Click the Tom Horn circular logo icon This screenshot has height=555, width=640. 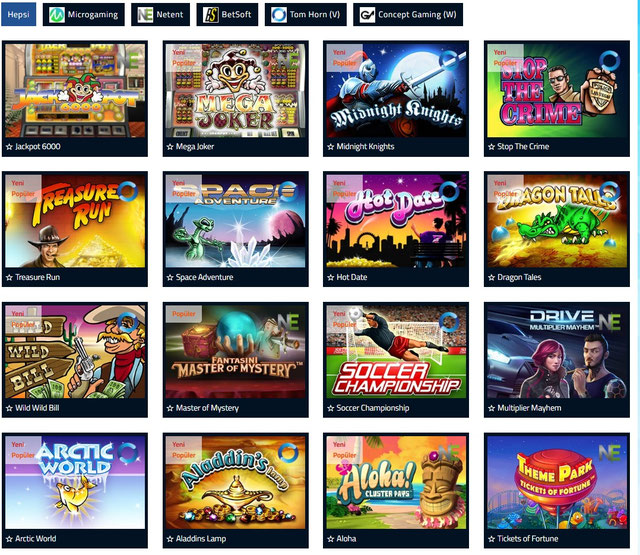[279, 15]
